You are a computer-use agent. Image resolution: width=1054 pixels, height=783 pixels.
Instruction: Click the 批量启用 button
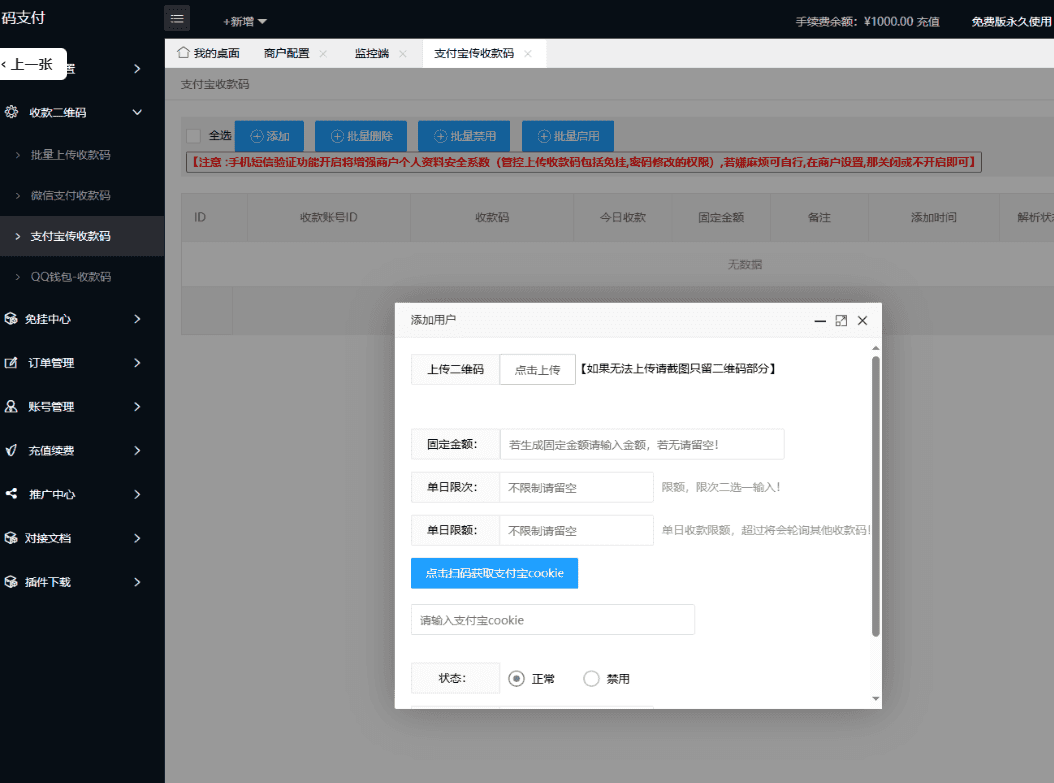567,136
